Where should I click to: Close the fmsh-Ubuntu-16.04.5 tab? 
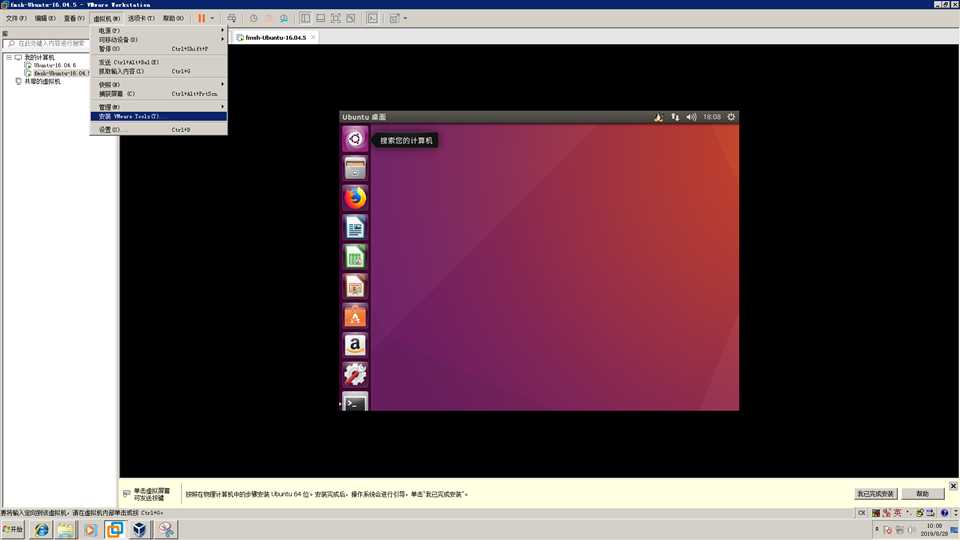click(313, 37)
